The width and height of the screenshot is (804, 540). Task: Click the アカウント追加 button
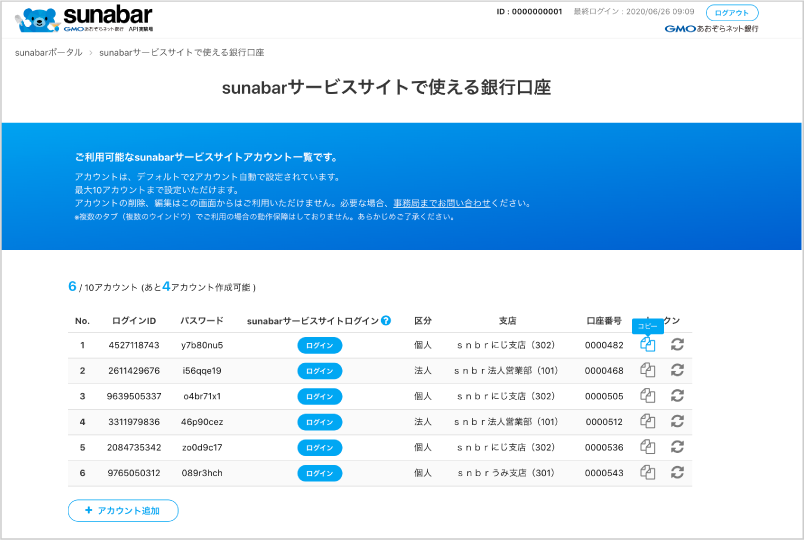(x=123, y=511)
